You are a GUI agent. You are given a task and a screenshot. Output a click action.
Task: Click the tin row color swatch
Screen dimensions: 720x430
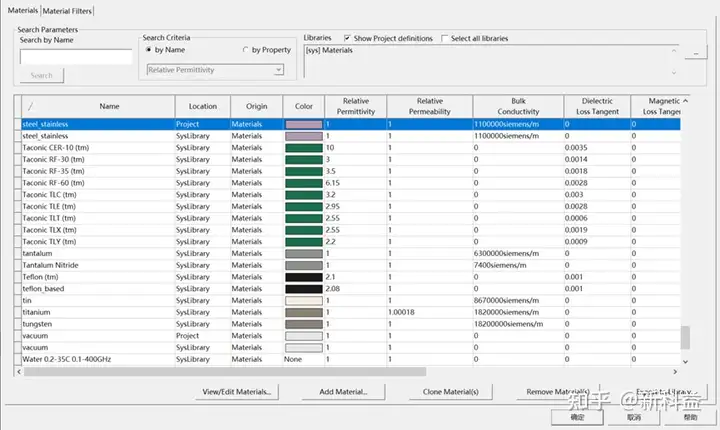[x=304, y=301]
